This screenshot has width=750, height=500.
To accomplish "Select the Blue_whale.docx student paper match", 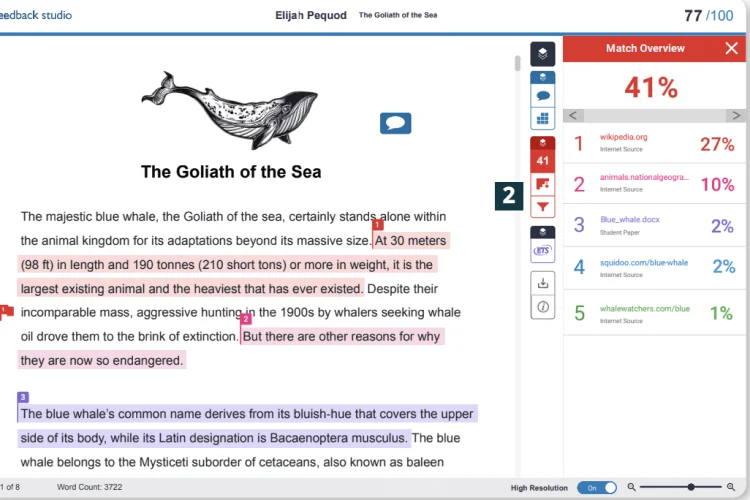I will (654, 225).
